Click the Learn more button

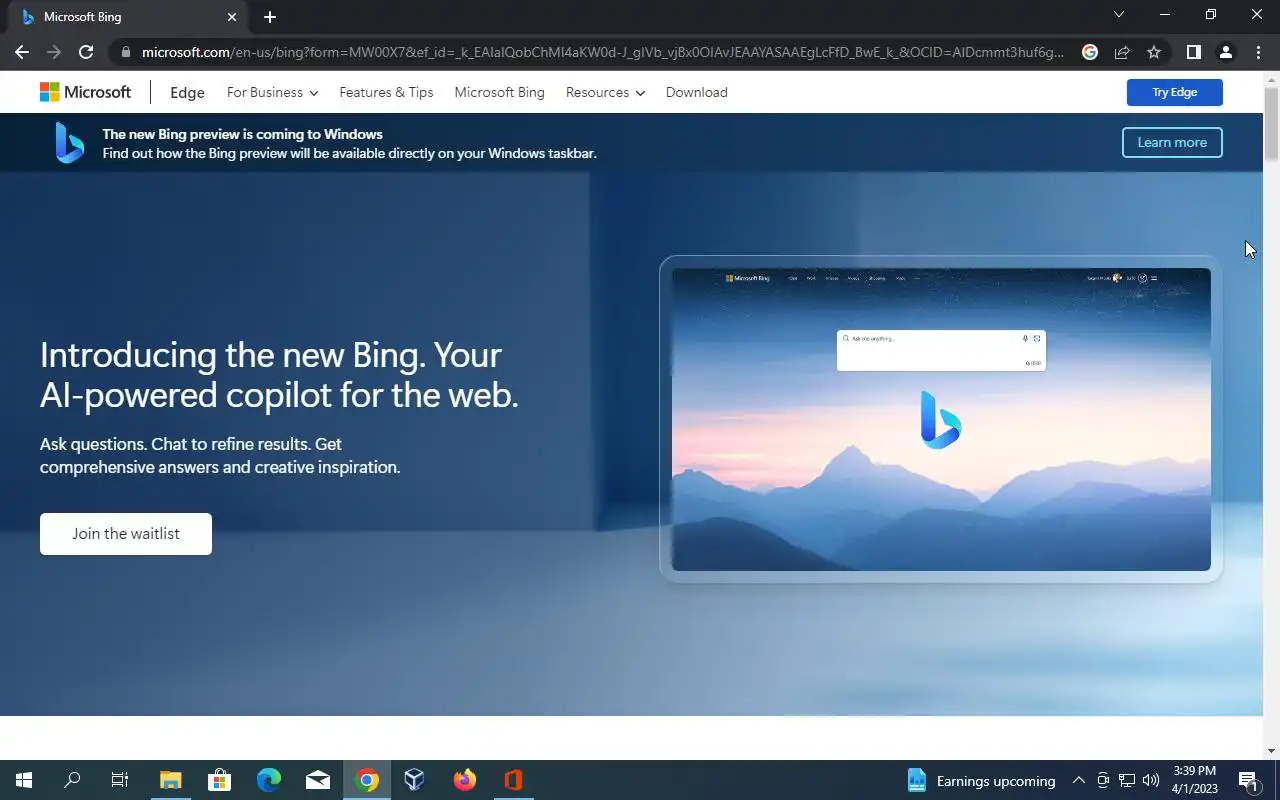pyautogui.click(x=1172, y=142)
